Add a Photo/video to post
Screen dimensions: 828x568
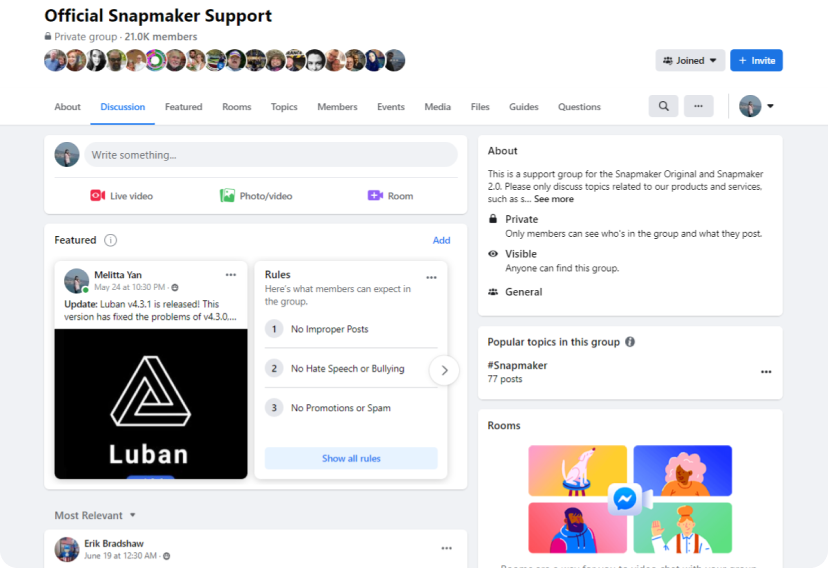(x=256, y=196)
